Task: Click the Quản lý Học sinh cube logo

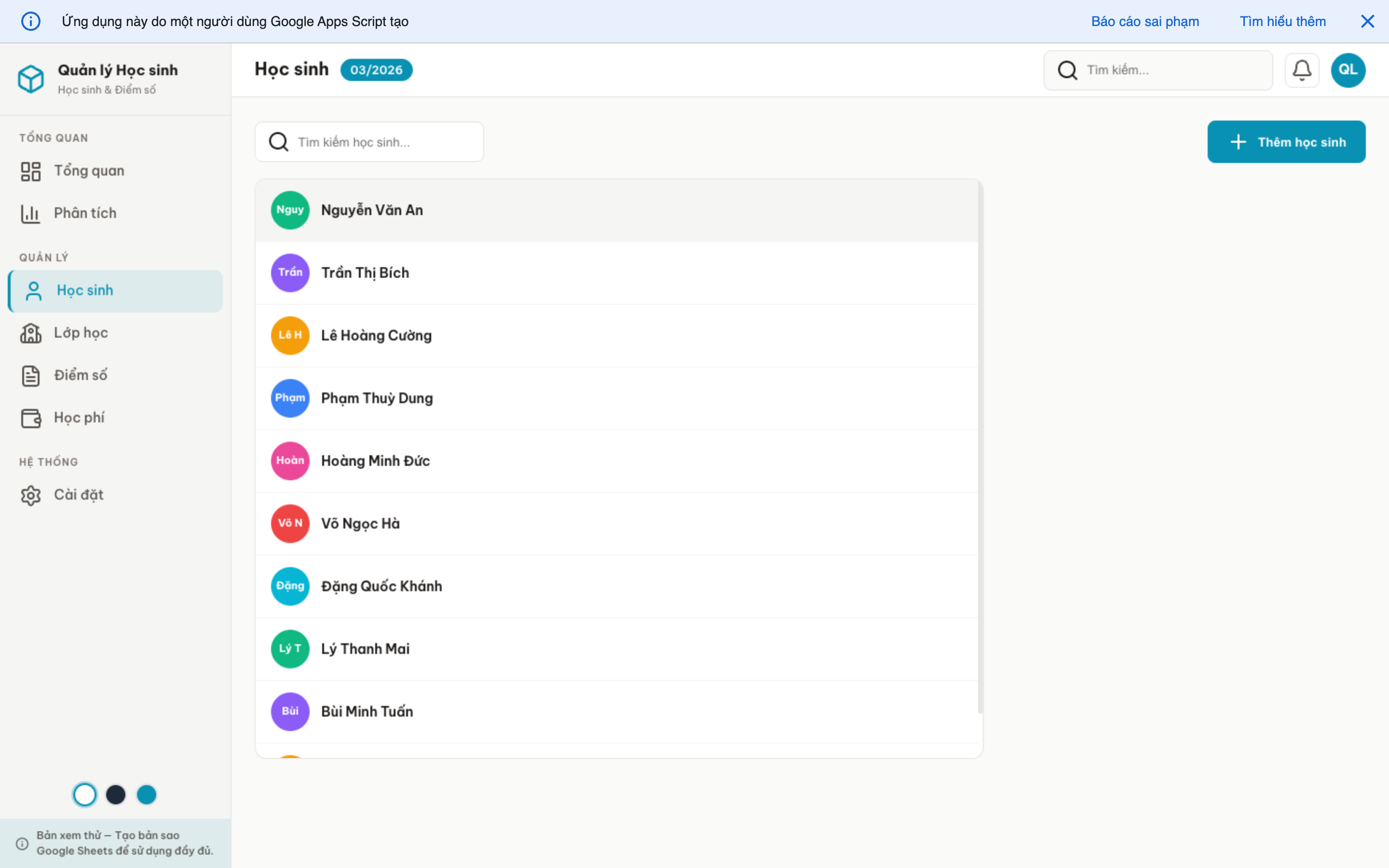Action: (x=31, y=79)
